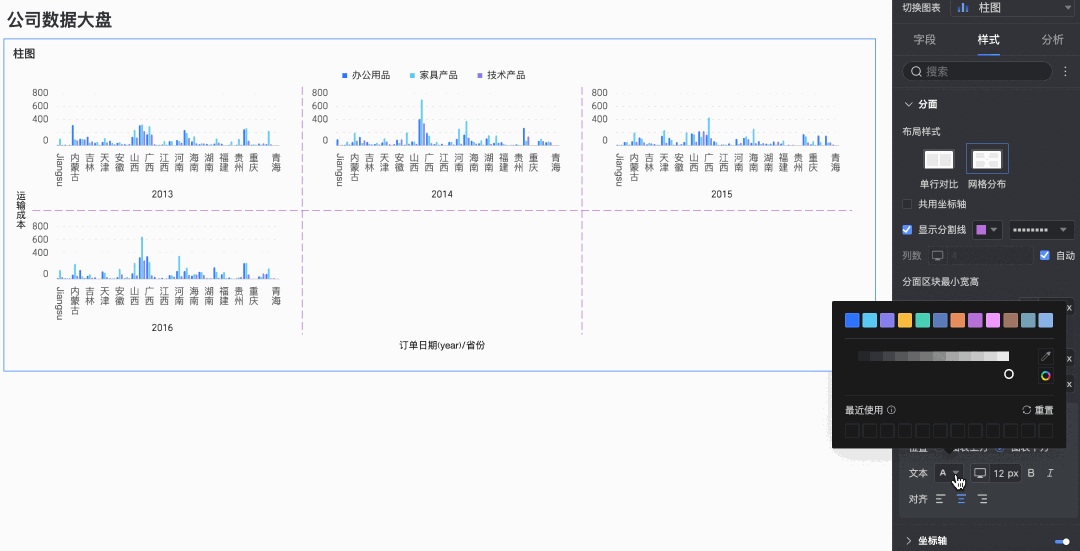The height and width of the screenshot is (551, 1080).
Task: Click the 办公用品 legend item
Action: [366, 75]
